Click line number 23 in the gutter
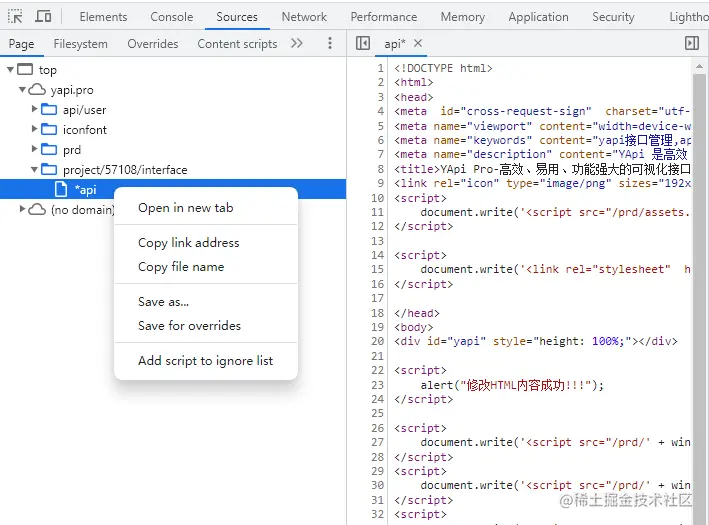The image size is (709, 525). pyautogui.click(x=378, y=385)
